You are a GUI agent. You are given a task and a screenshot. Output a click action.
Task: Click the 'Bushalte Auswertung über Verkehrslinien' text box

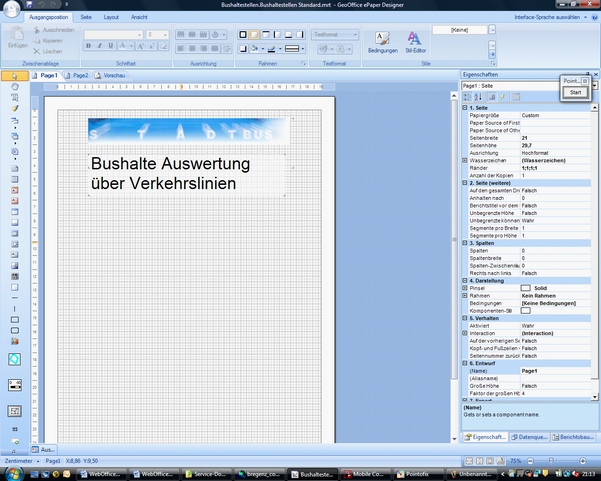point(187,174)
